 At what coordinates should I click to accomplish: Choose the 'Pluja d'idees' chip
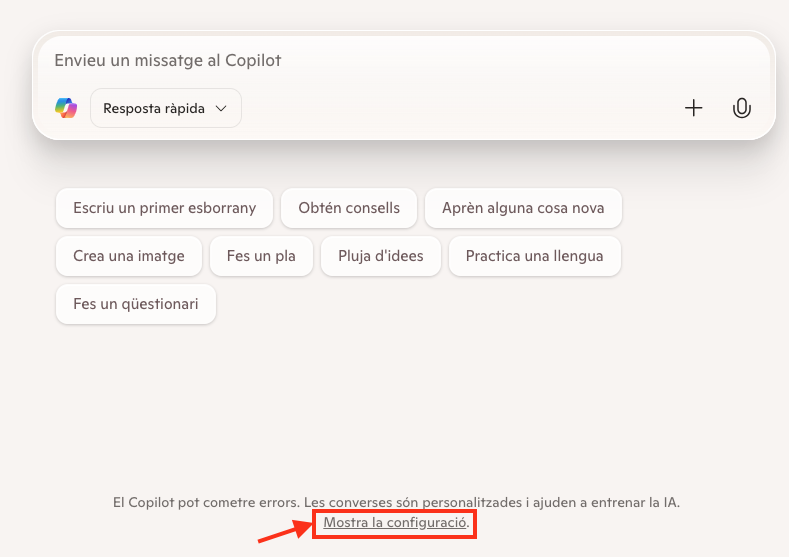[381, 256]
